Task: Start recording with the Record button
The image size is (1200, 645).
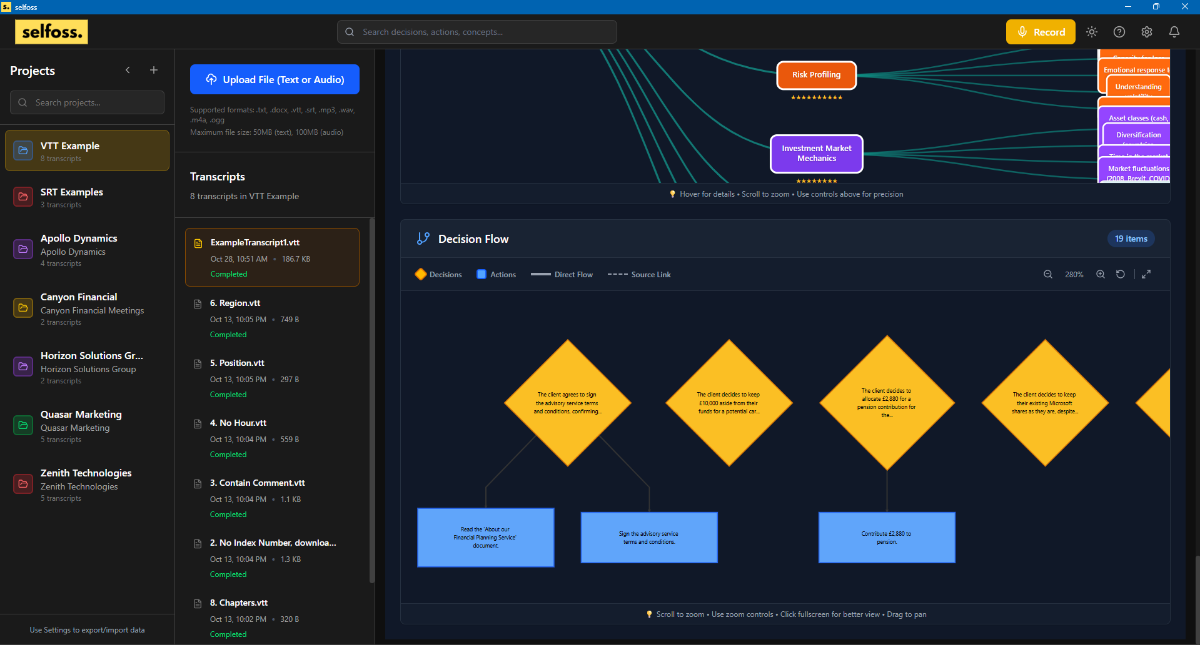Action: [x=1040, y=32]
